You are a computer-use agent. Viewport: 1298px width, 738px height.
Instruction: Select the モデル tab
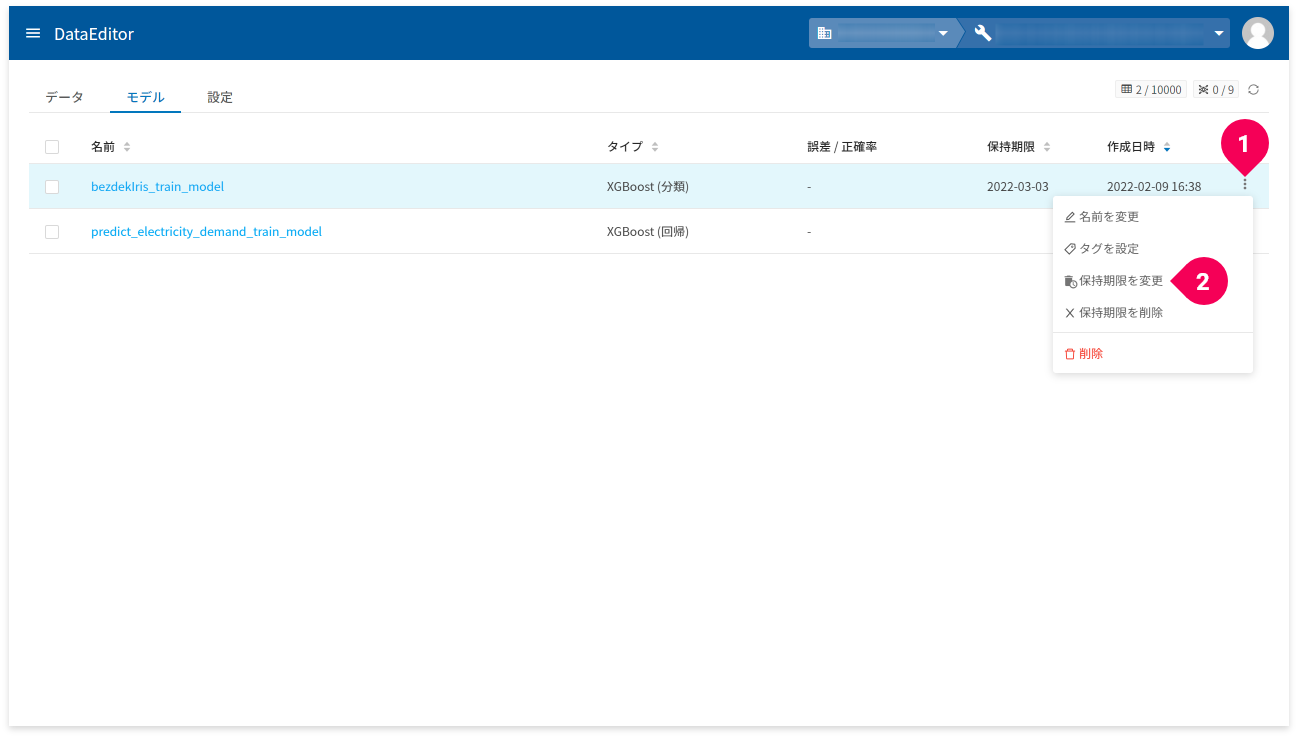click(x=145, y=97)
